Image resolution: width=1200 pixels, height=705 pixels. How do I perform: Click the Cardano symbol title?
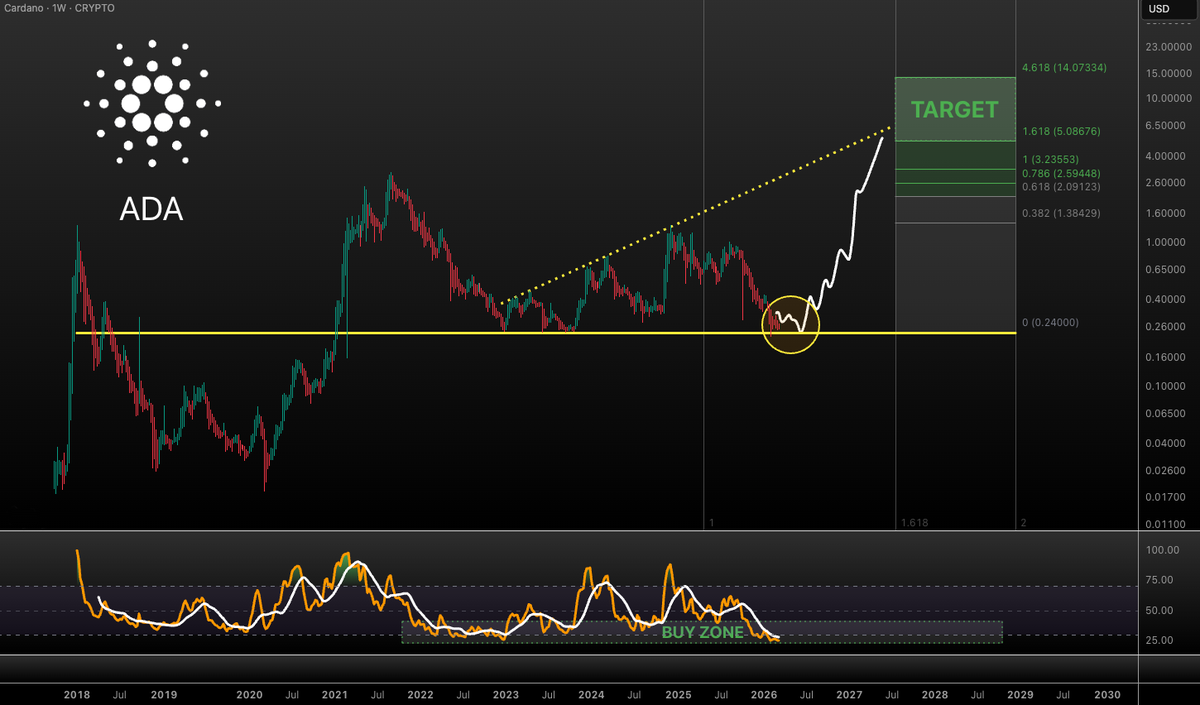tap(60, 8)
